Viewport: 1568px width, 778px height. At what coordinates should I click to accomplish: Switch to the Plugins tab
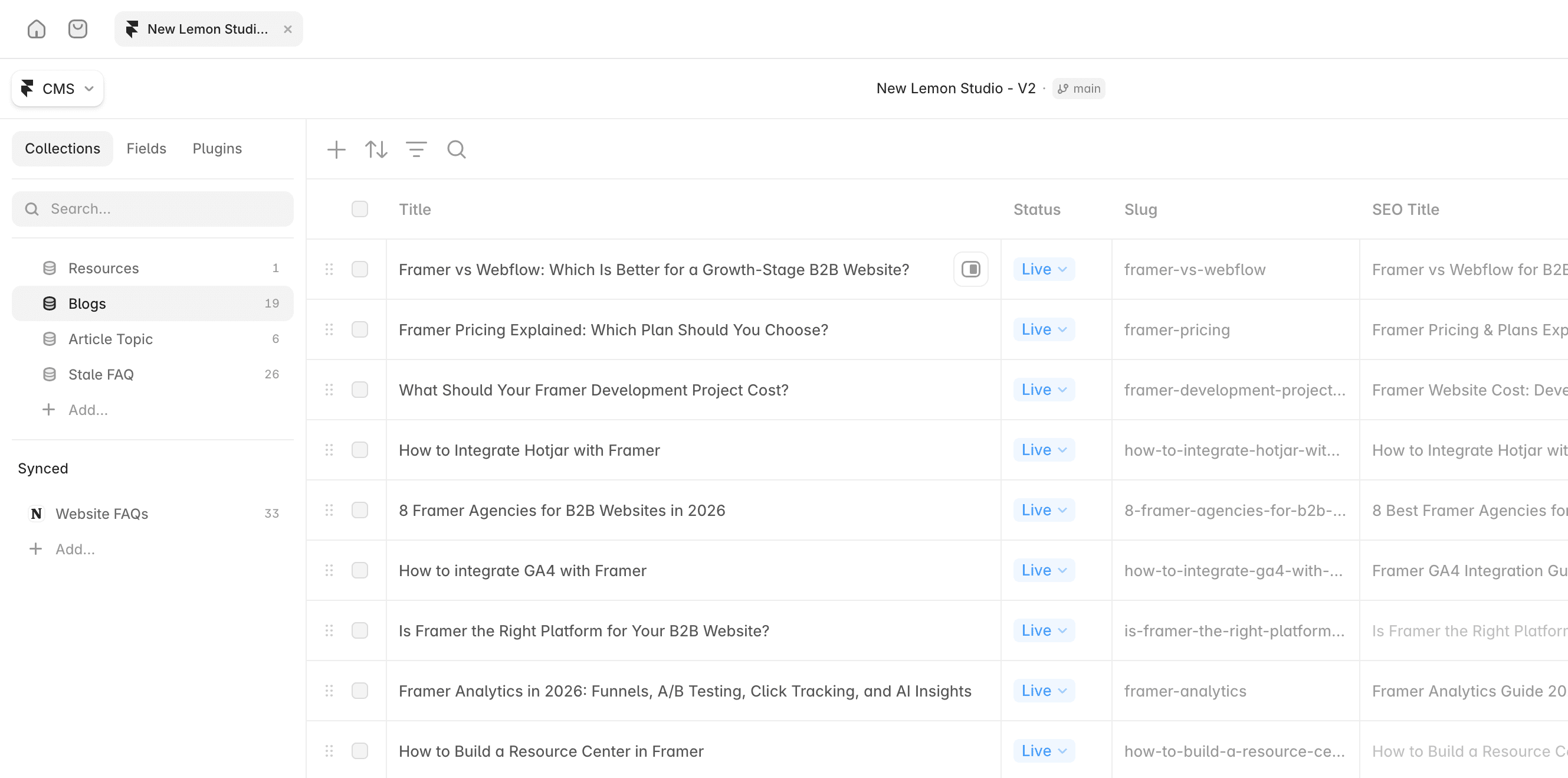pos(217,149)
